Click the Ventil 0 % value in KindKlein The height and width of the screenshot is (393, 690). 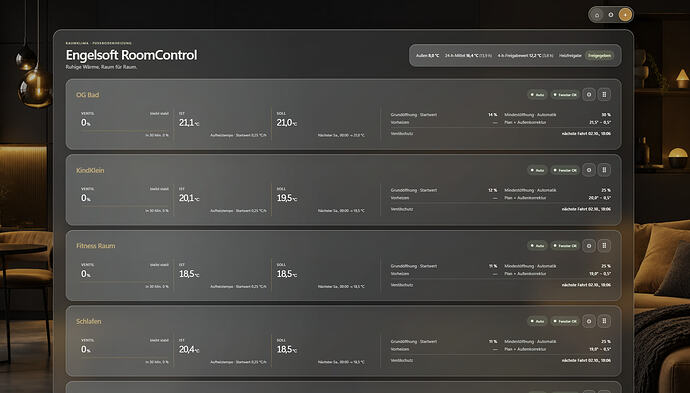point(86,198)
